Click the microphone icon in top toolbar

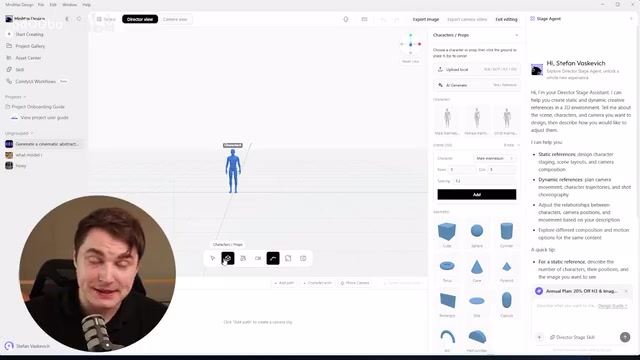(x=346, y=19)
